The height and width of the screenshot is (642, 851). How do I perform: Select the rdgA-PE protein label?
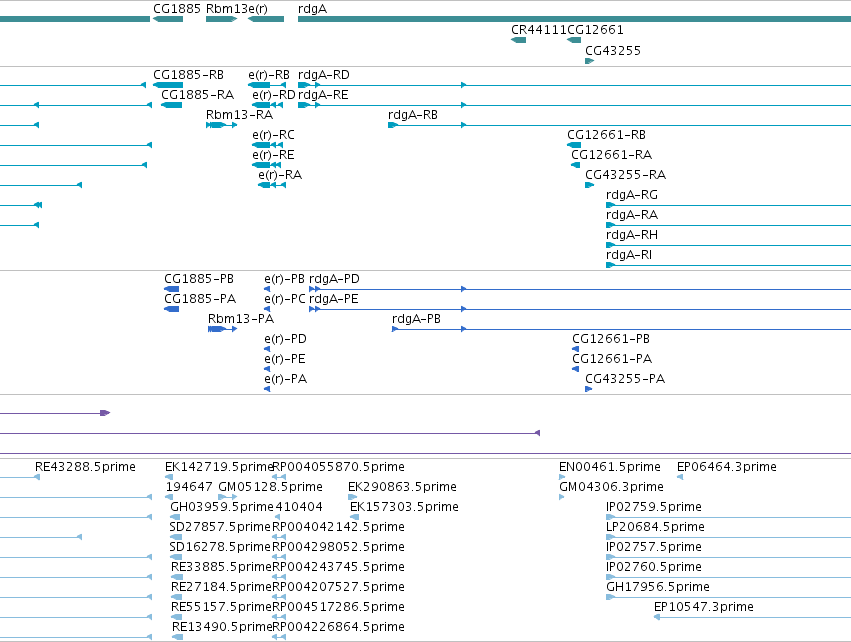(334, 299)
